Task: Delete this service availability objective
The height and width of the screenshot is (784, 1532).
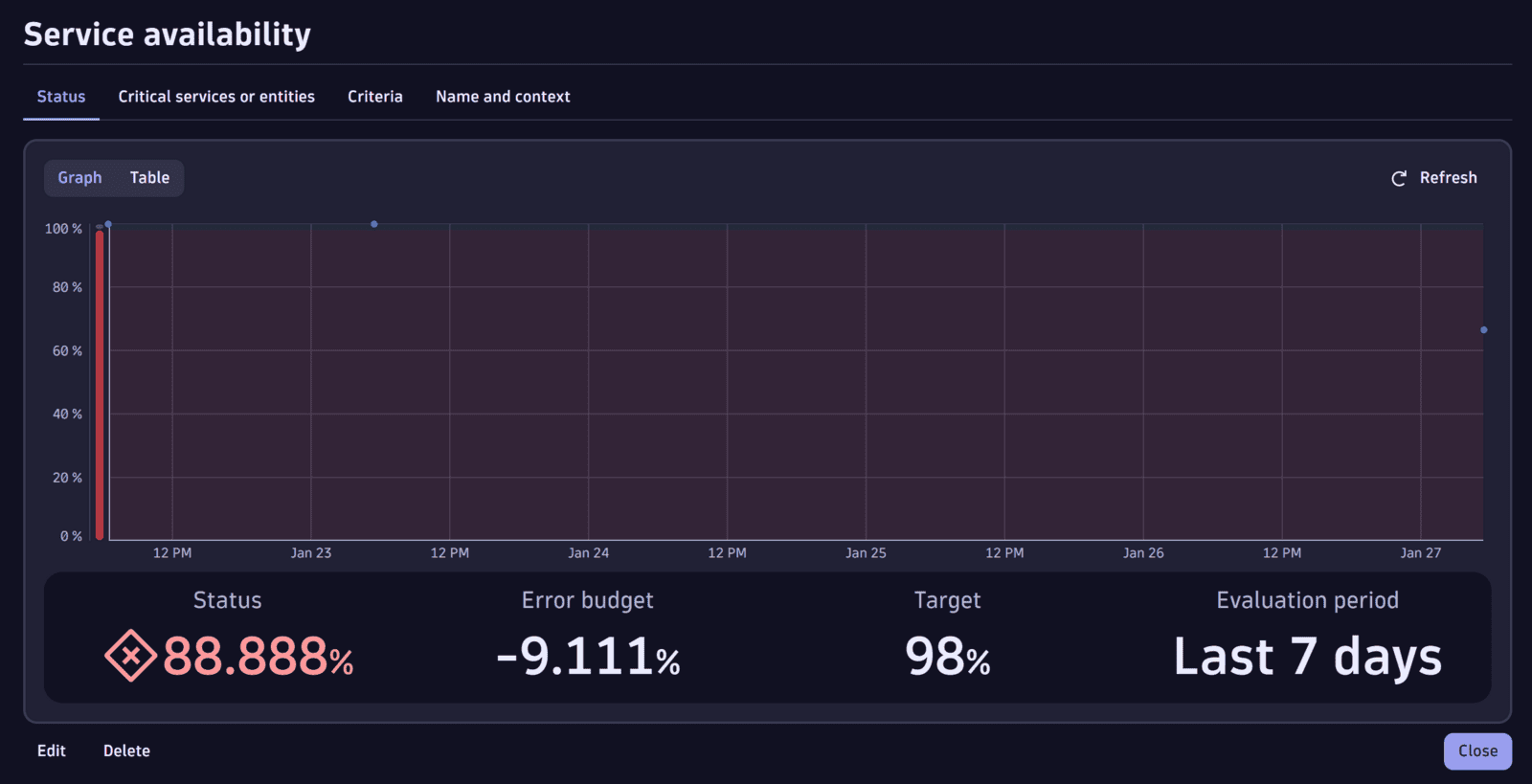Action: click(126, 751)
